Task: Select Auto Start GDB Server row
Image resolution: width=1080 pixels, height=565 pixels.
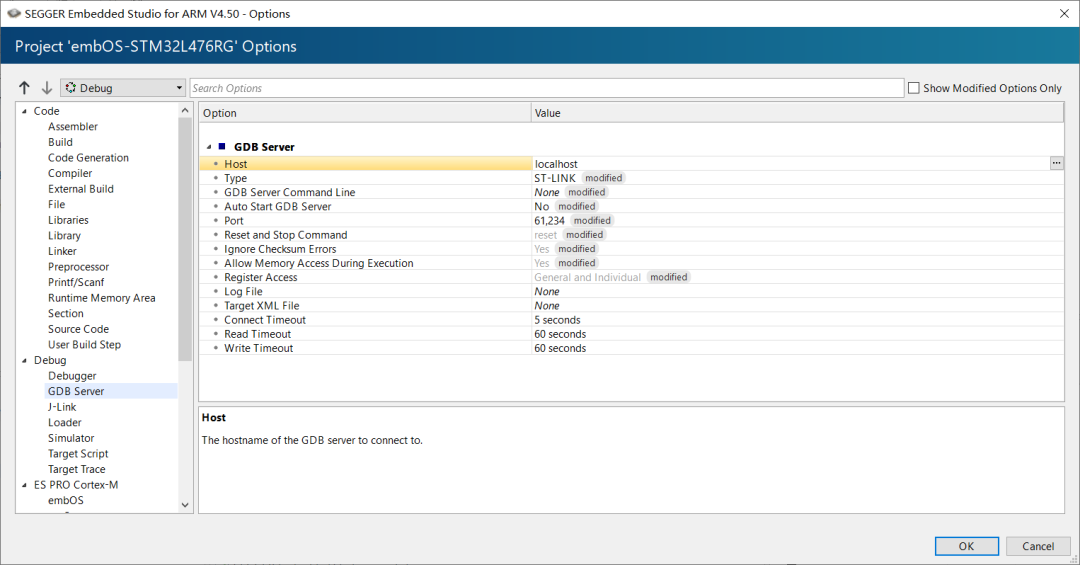Action: coord(632,207)
